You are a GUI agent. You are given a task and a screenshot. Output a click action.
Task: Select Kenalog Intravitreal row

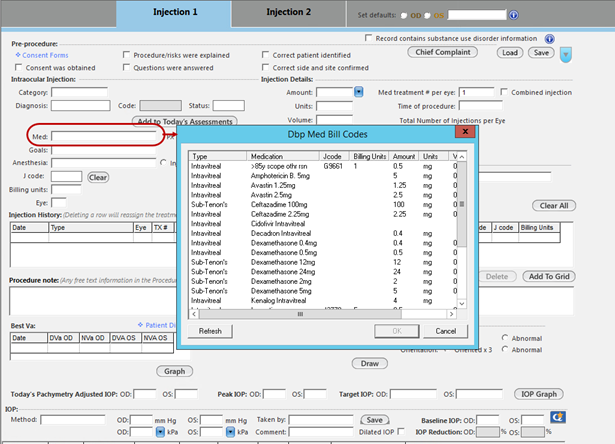pos(324,300)
